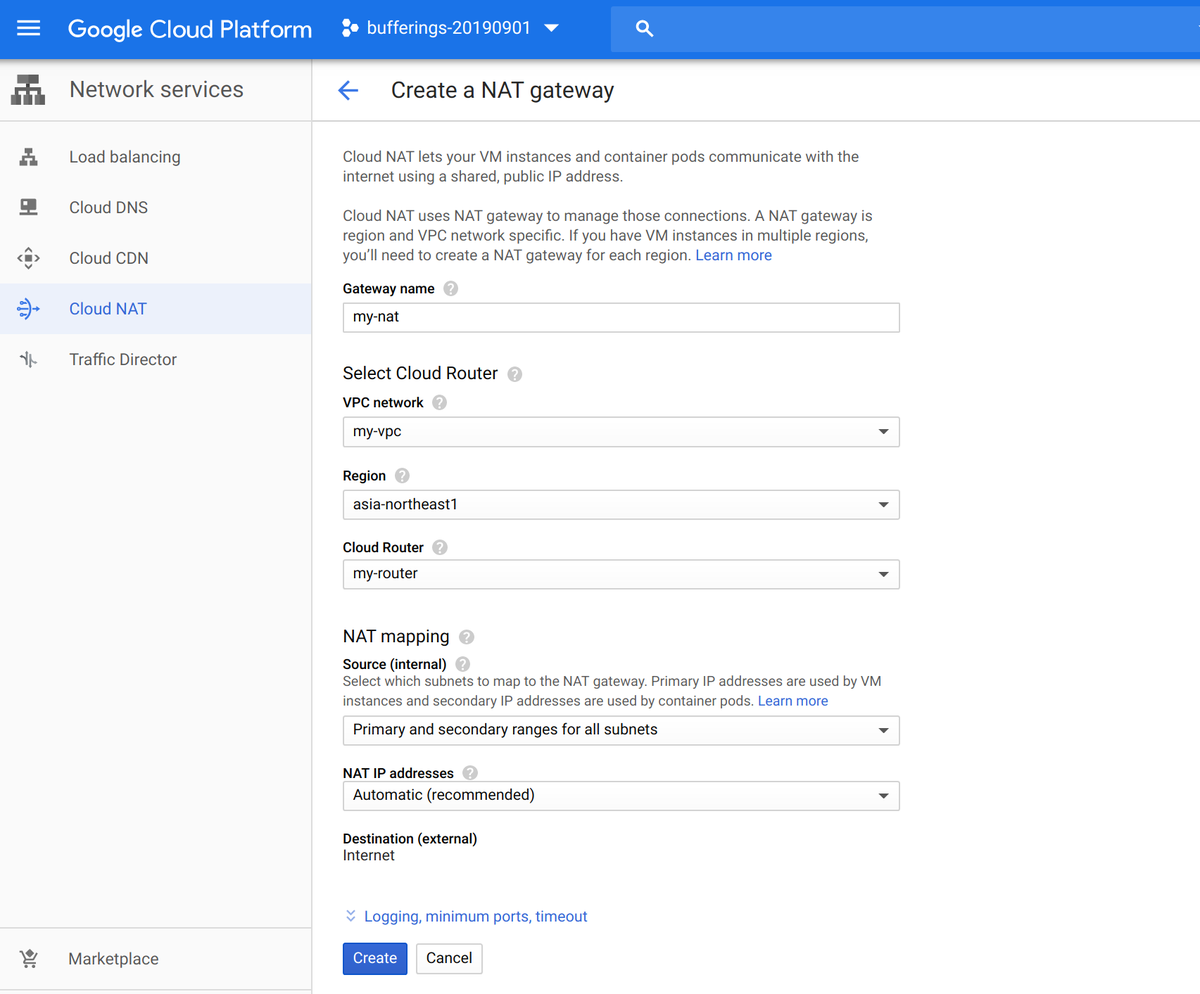Focus the Gateway name input field

tap(621, 317)
